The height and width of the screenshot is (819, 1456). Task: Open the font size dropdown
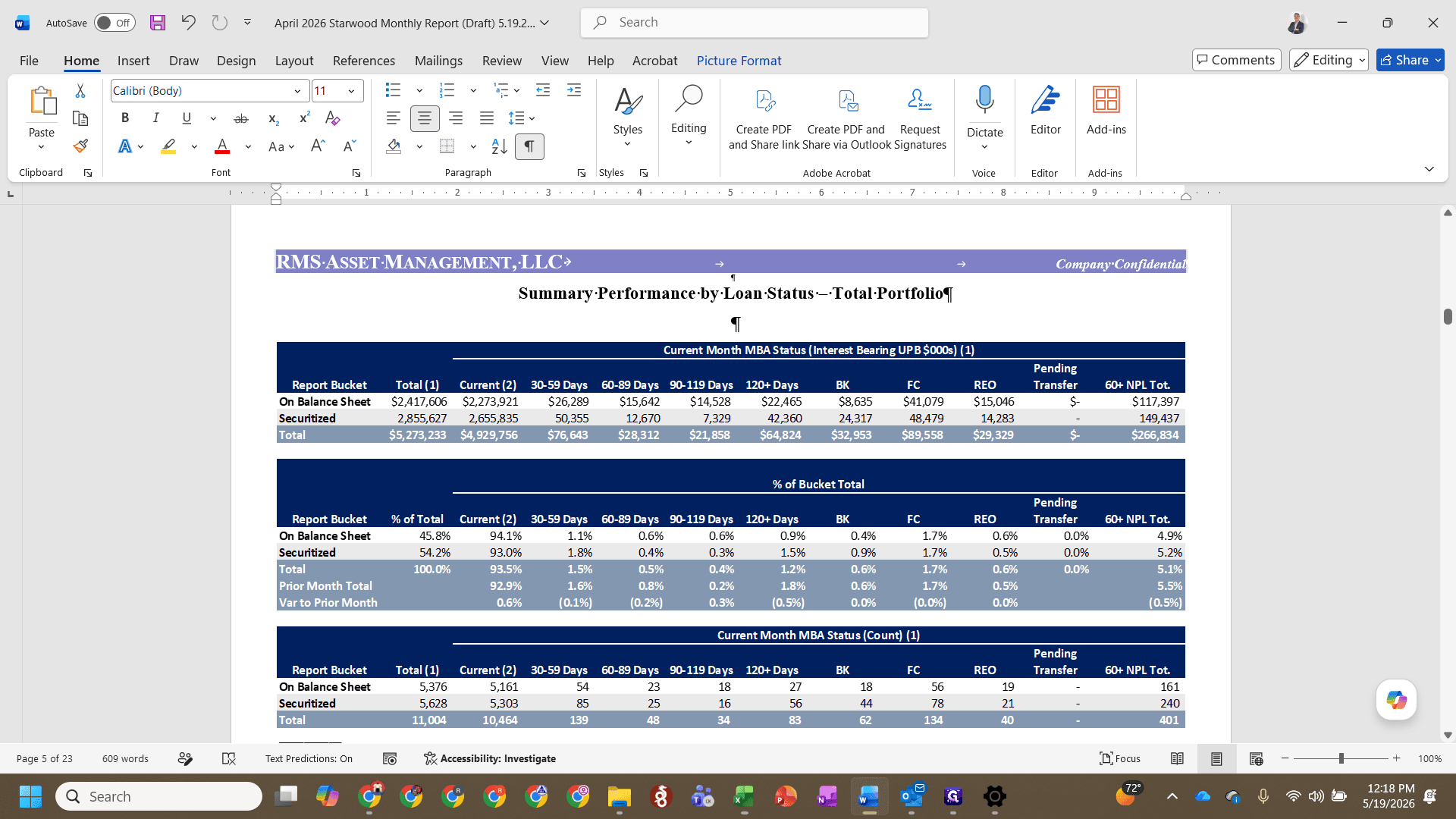351,91
